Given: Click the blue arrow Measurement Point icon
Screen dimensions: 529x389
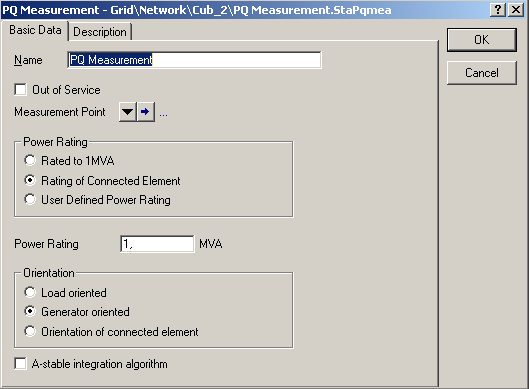Looking at the screenshot, I should coord(146,112).
